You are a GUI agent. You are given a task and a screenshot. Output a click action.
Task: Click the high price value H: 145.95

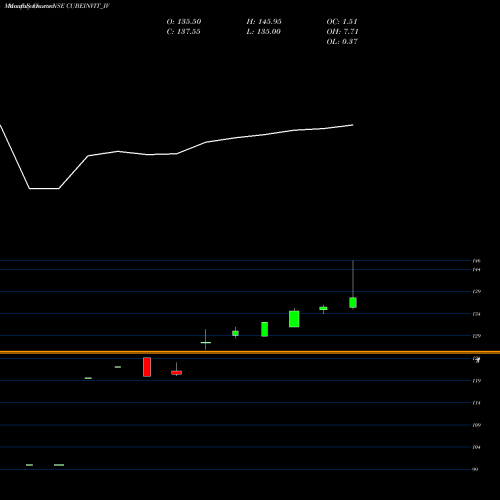(264, 22)
